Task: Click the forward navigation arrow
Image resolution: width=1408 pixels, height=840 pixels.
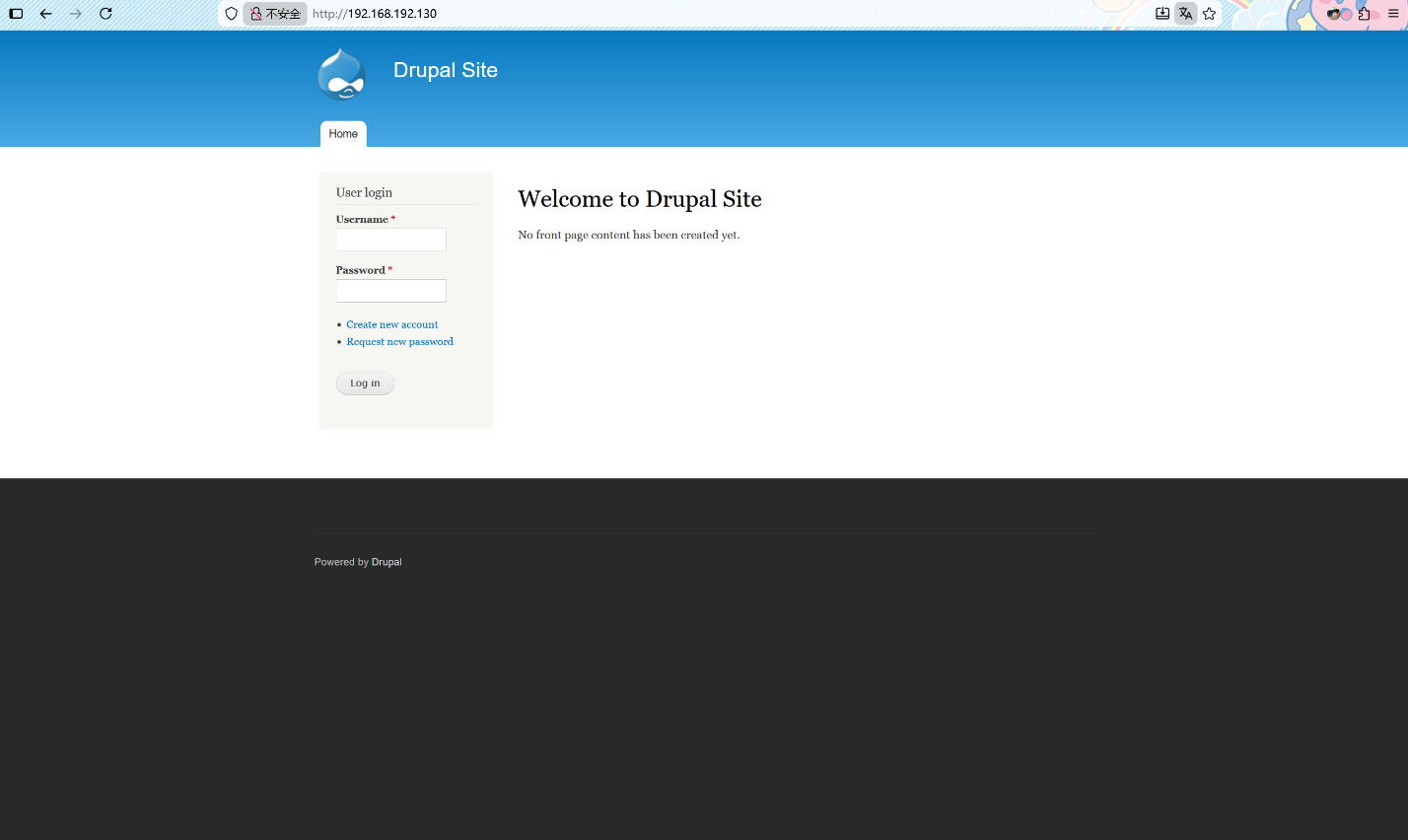Action: (75, 14)
